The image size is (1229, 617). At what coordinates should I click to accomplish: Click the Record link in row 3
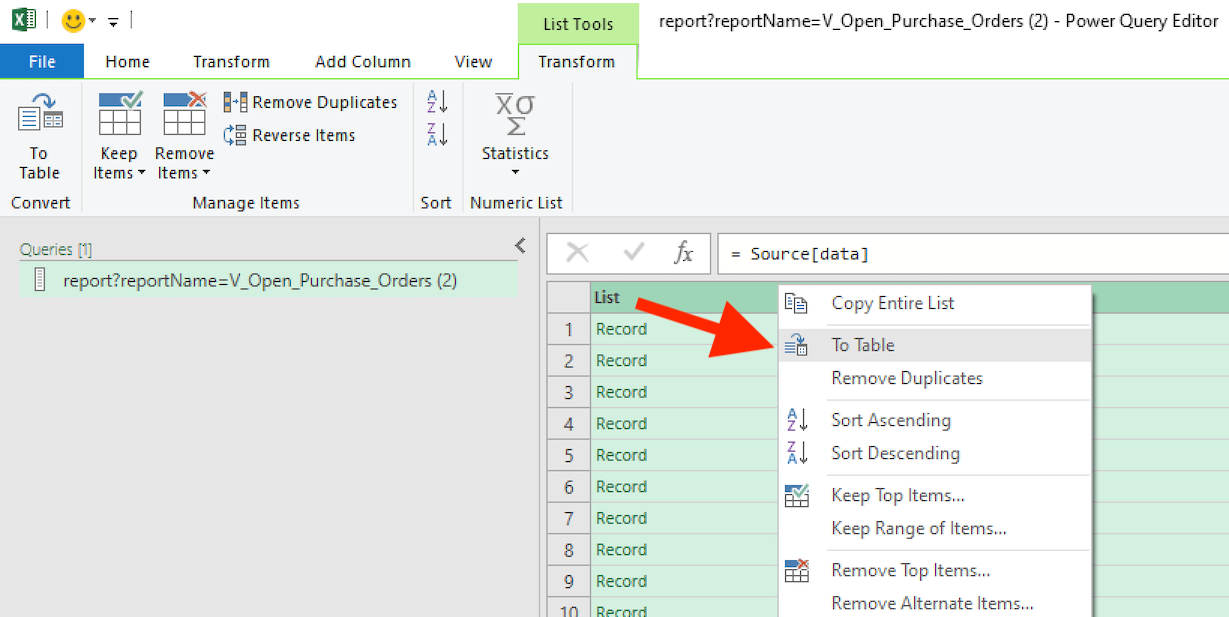click(x=621, y=392)
